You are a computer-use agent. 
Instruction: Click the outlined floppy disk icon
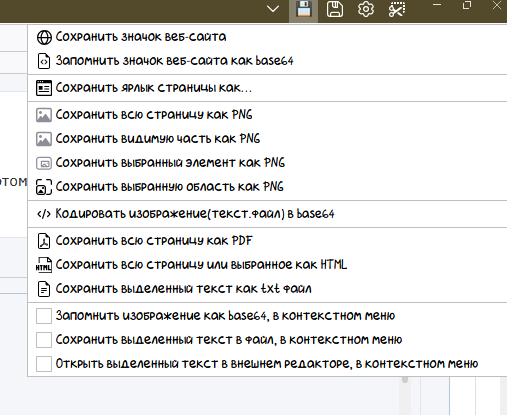pos(335,9)
